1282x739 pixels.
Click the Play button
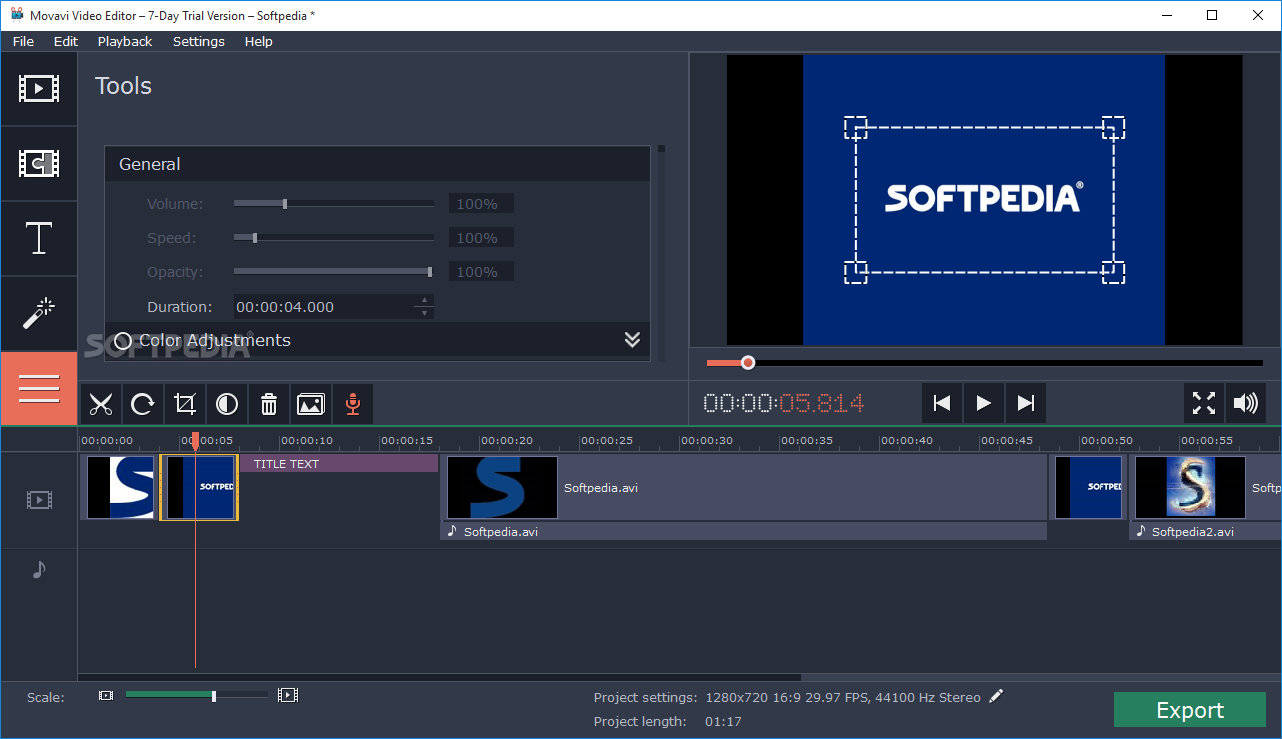point(984,403)
